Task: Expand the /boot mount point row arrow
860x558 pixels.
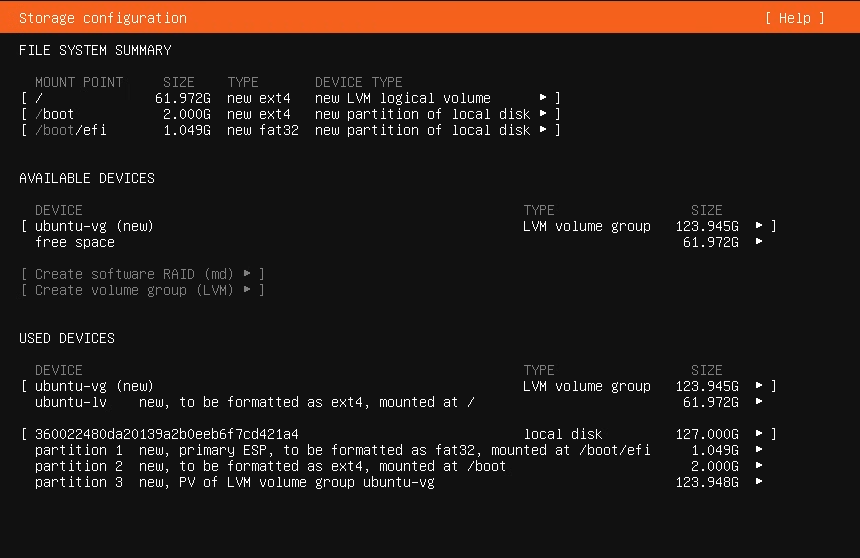Action: pos(543,114)
